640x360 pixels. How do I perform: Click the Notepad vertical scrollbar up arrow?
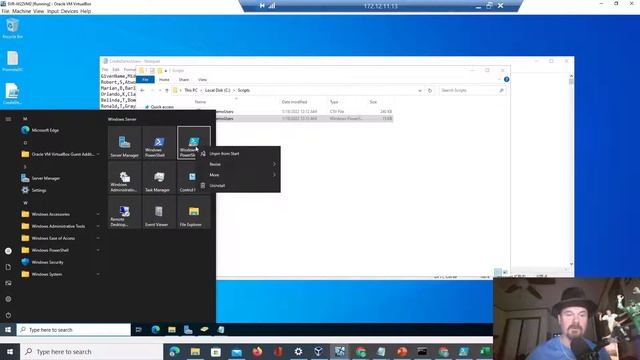click(x=571, y=76)
